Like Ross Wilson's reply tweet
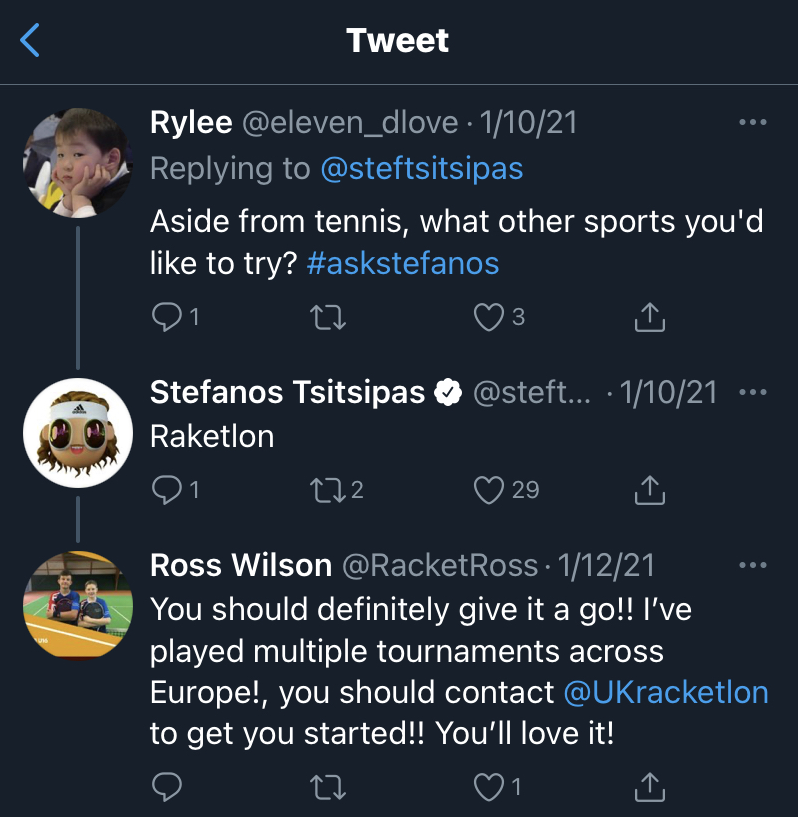Image resolution: width=798 pixels, height=817 pixels. click(x=488, y=787)
